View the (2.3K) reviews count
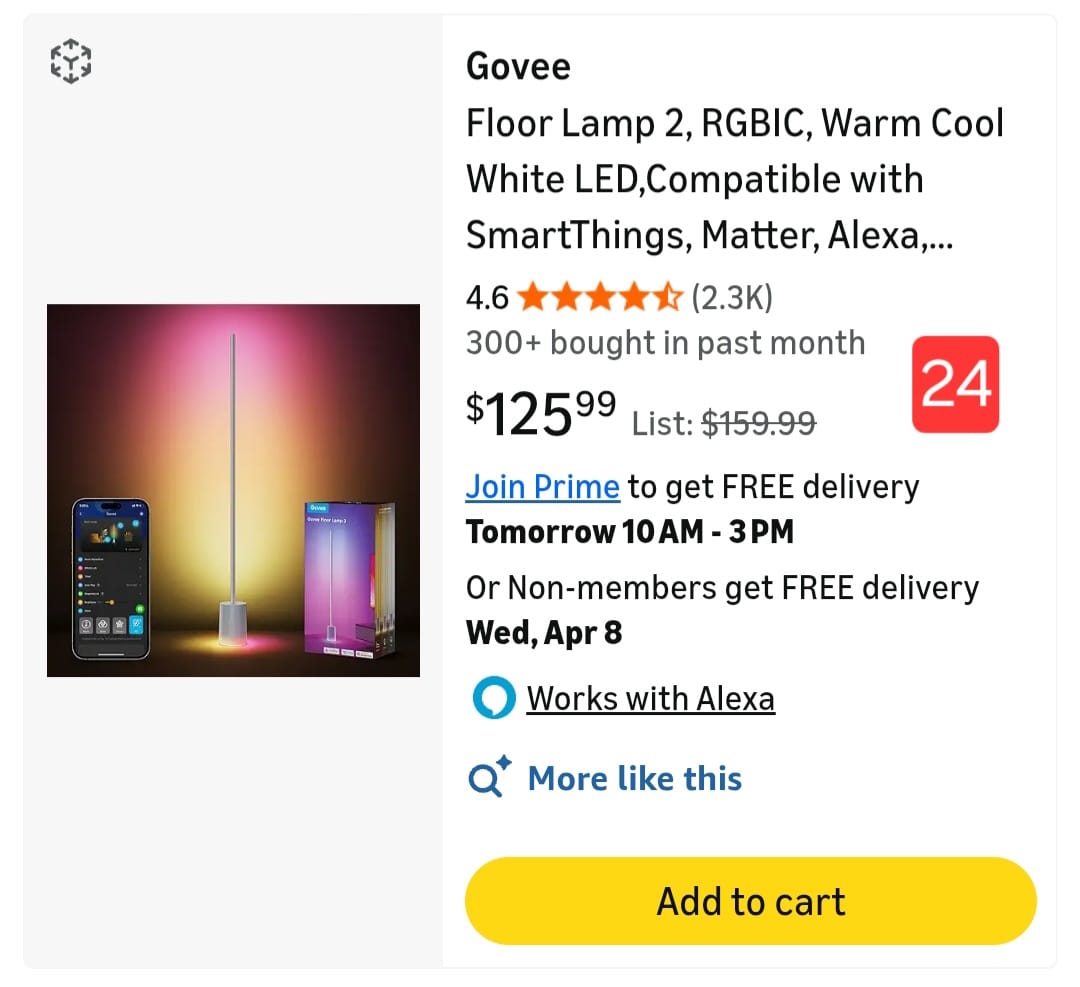Viewport: 1080px width, 987px height. [x=732, y=297]
